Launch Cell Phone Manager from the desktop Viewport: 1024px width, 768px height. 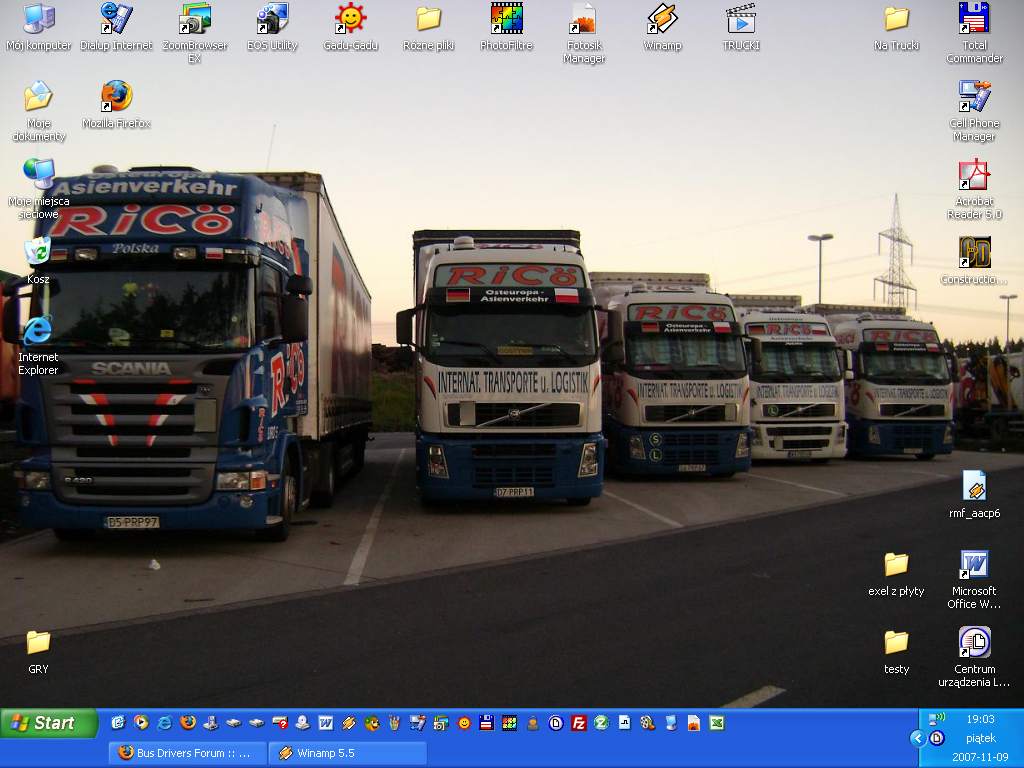pos(974,111)
